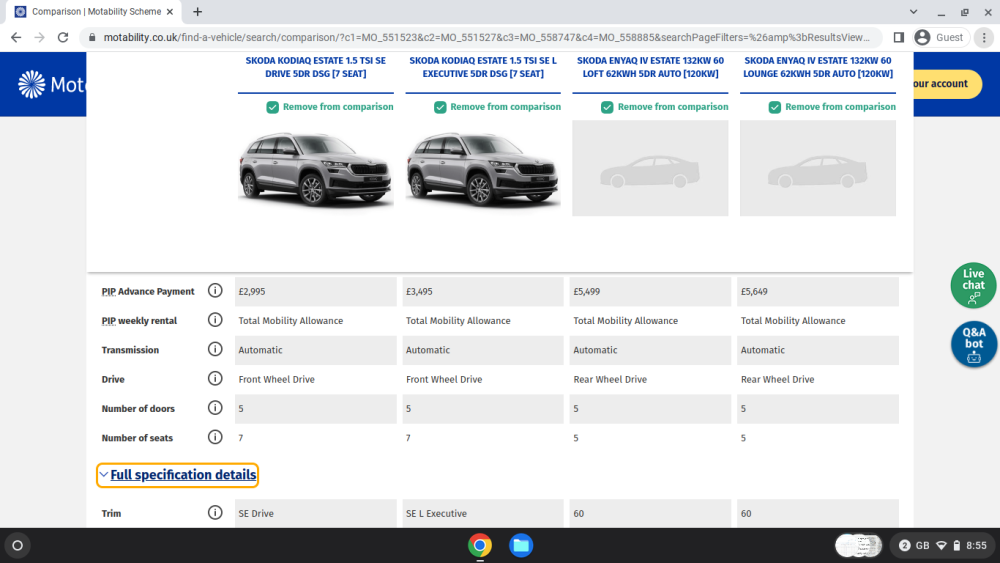Viewport: 1000px width, 563px height.
Task: Click the Motability logo
Action: [x=51, y=84]
